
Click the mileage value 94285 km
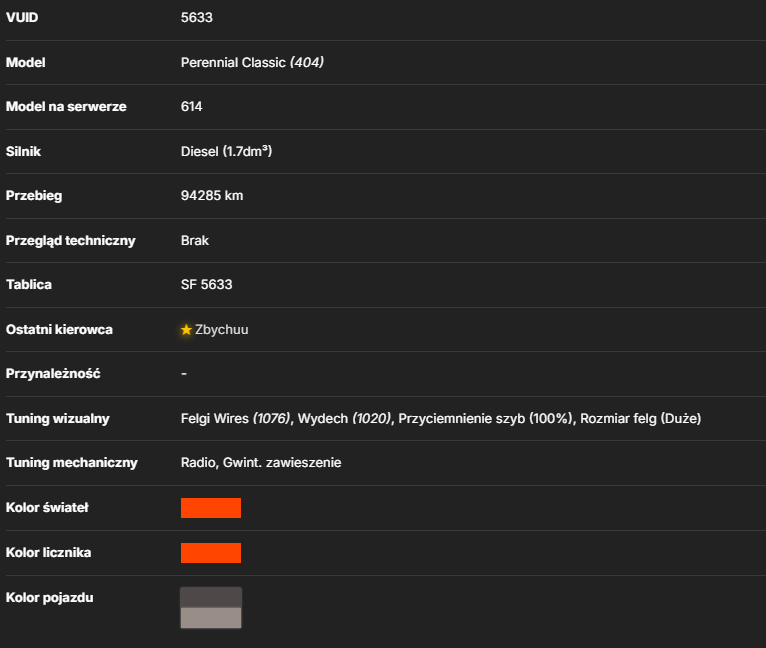212,195
